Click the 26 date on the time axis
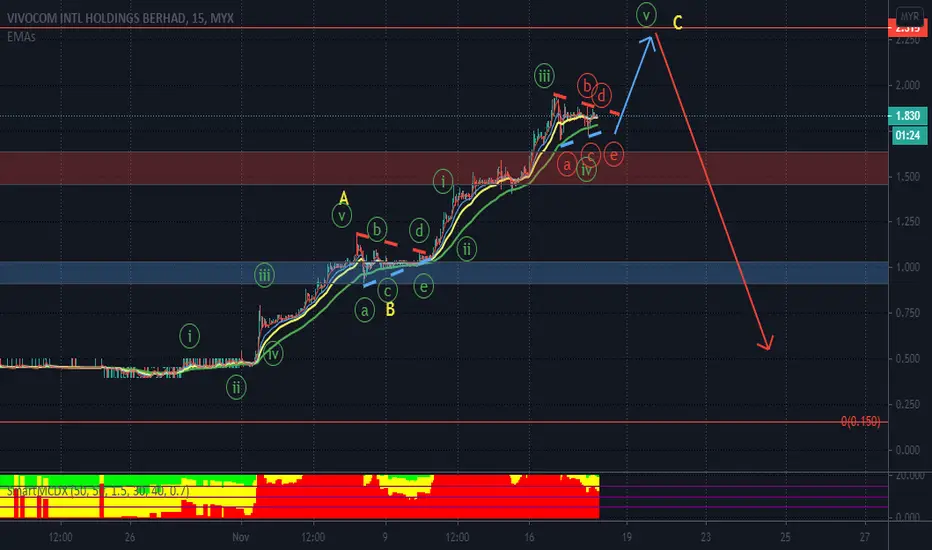932x550 pixels. (x=130, y=537)
